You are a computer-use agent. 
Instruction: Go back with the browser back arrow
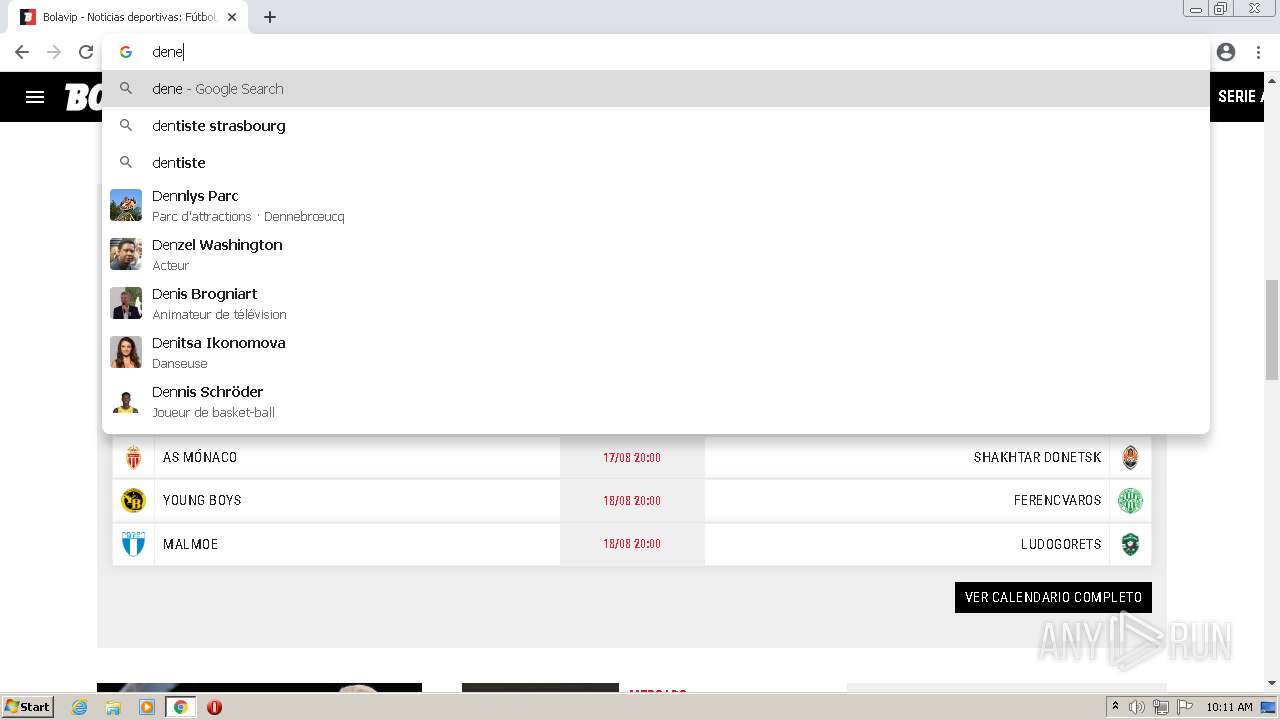point(22,52)
